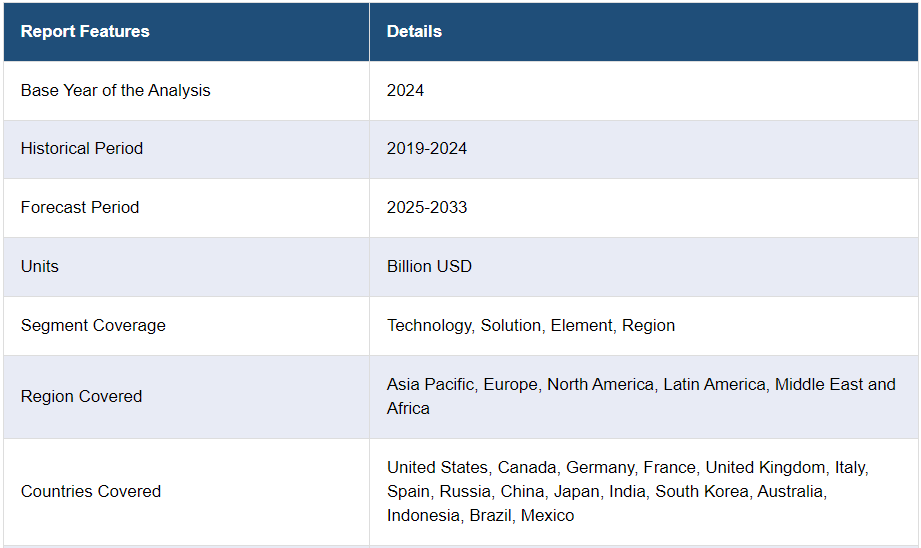
Task: Click Mexico in the countries list
Action: coord(548,515)
